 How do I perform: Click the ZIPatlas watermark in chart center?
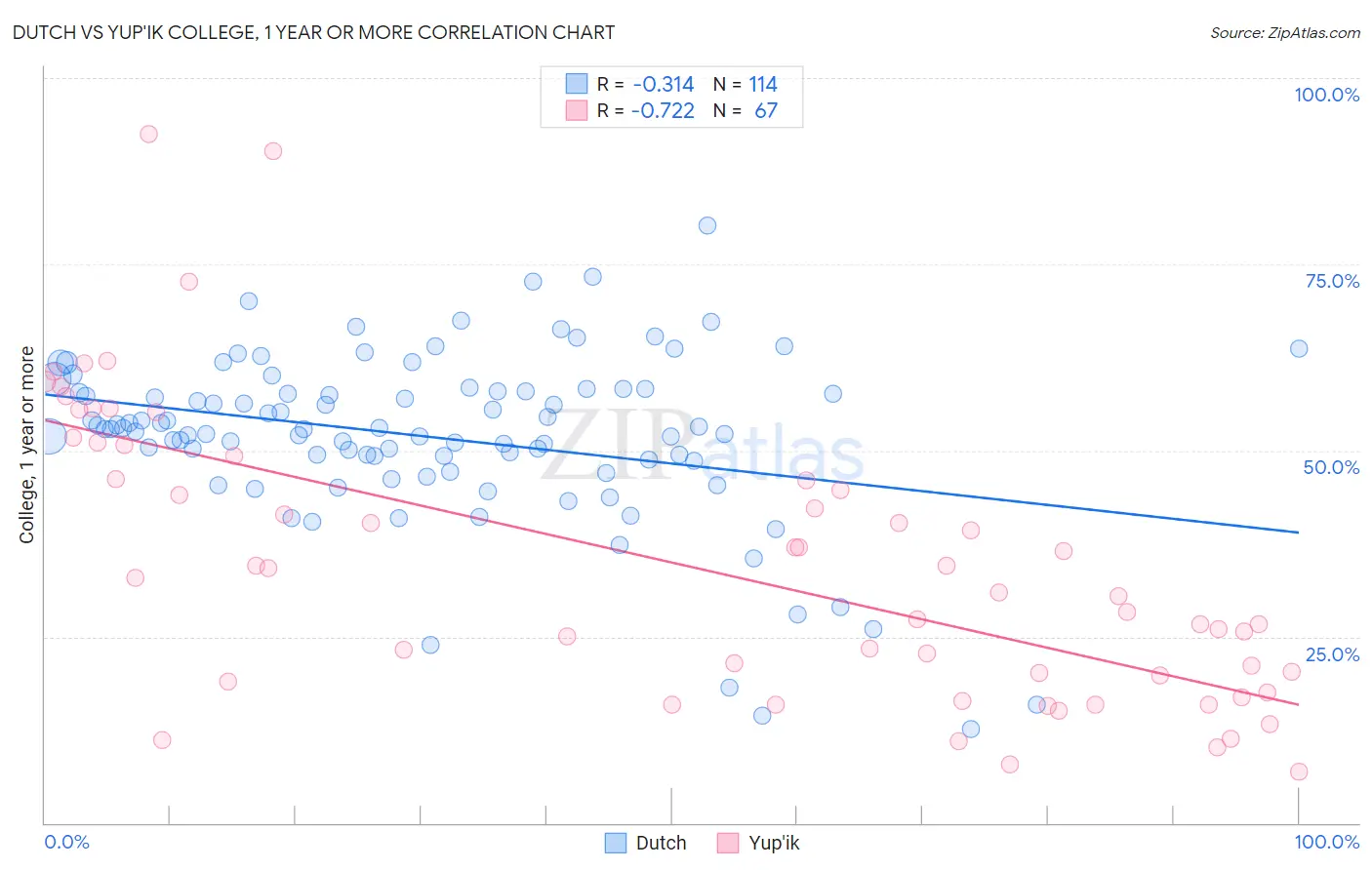(x=702, y=451)
